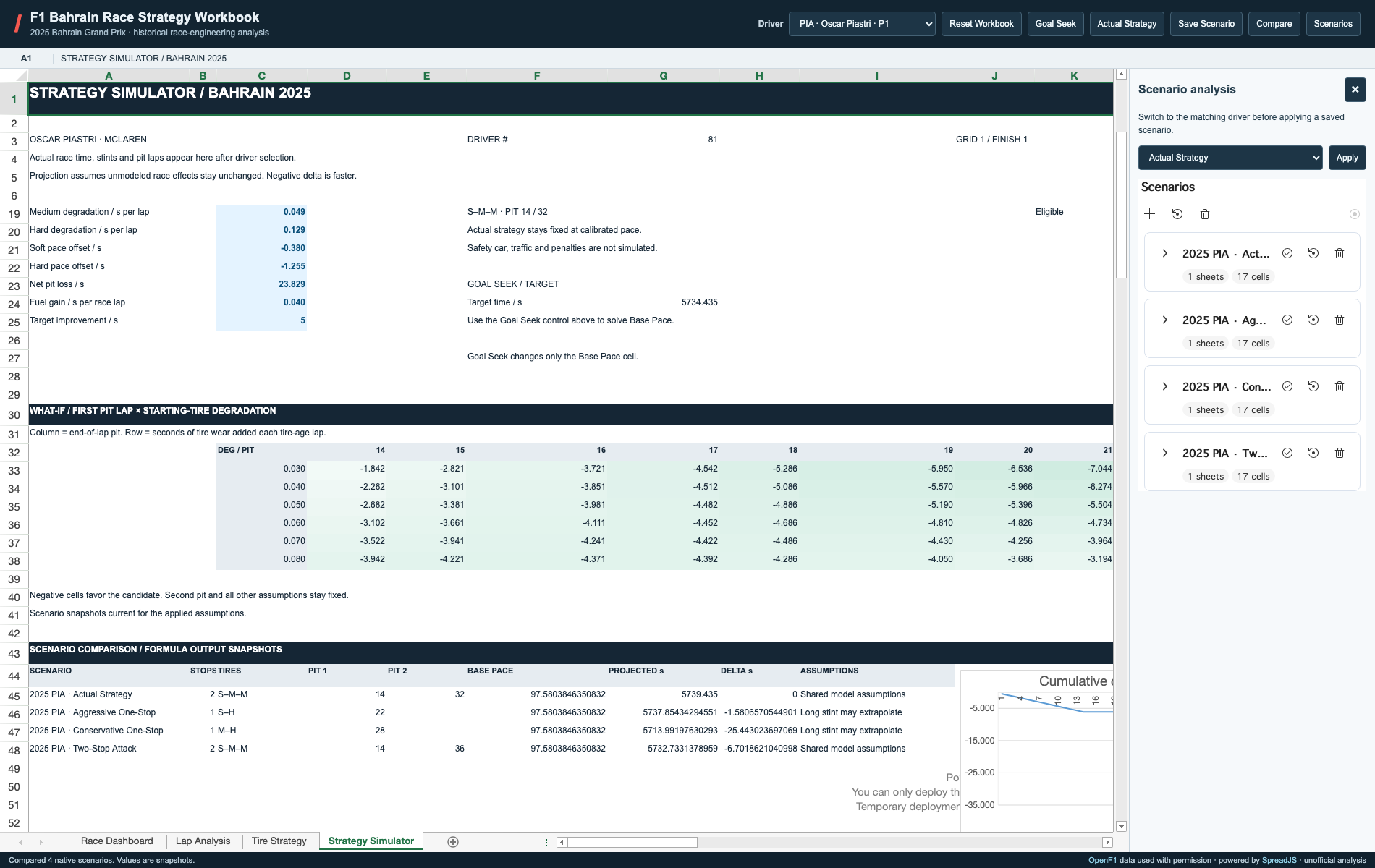The height and width of the screenshot is (868, 1375).
Task: Switch to the Tire Strategy sheet
Action: [279, 841]
